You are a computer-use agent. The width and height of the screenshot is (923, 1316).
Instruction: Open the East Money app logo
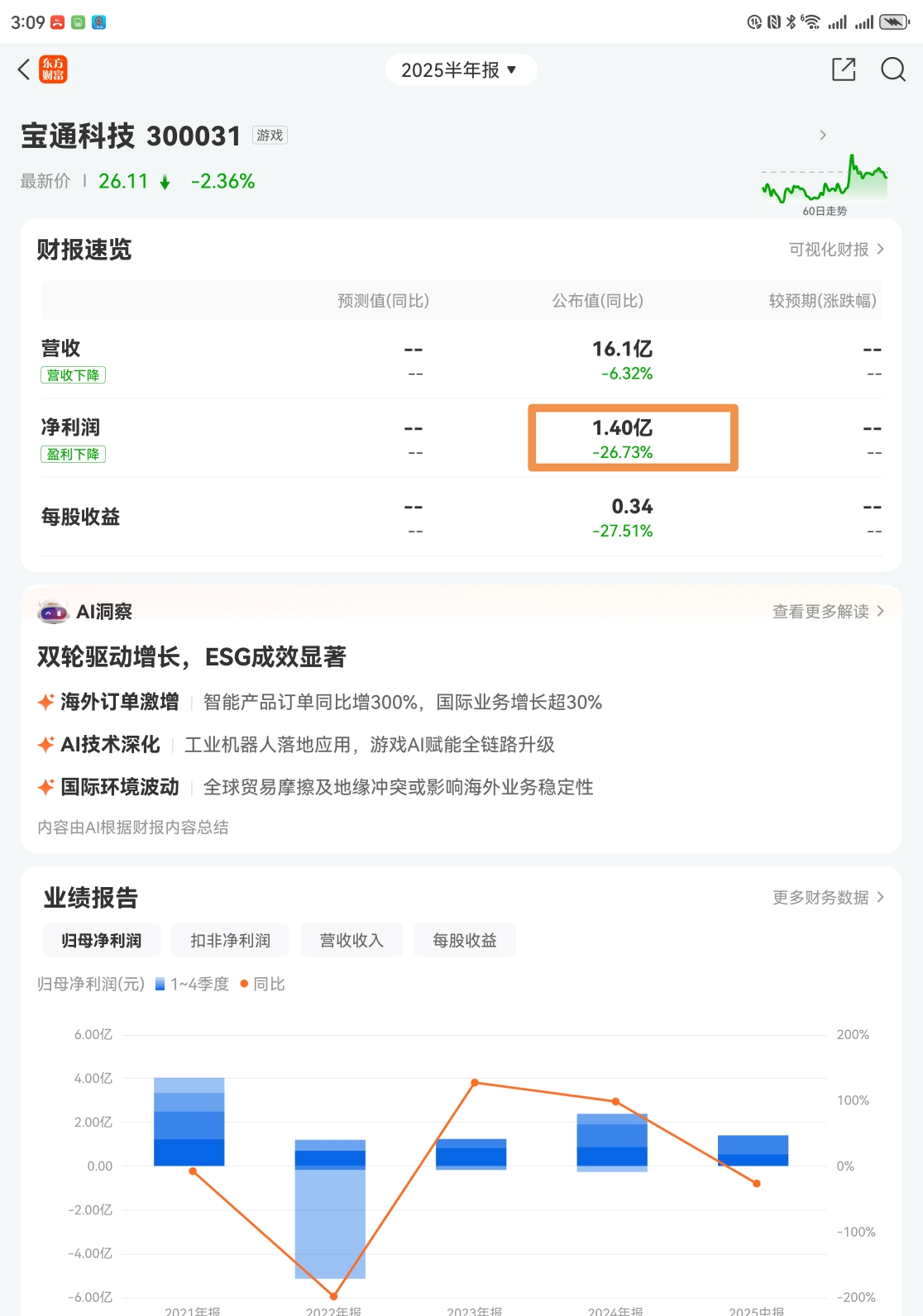54,69
